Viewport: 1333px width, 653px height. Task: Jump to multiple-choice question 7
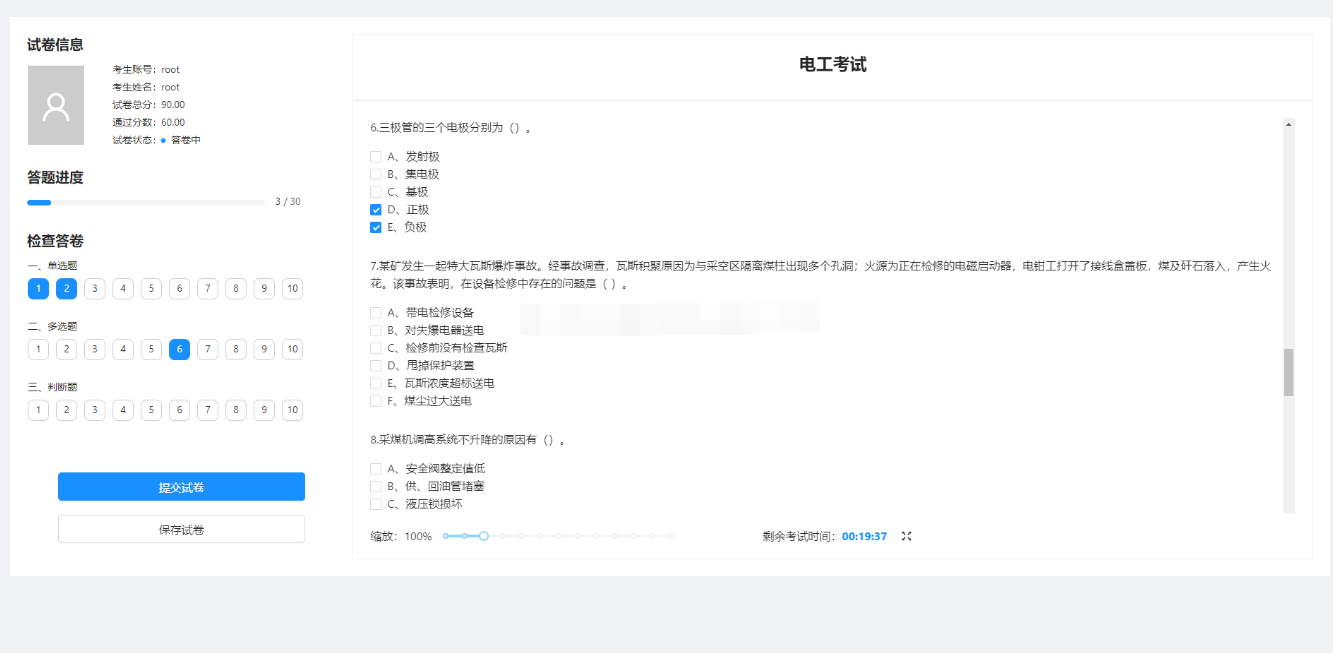click(x=207, y=349)
